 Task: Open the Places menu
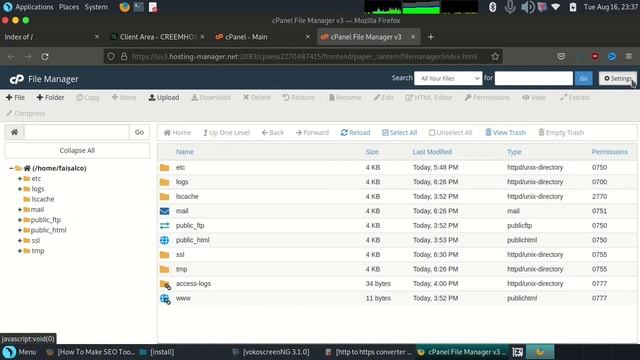[69, 7]
